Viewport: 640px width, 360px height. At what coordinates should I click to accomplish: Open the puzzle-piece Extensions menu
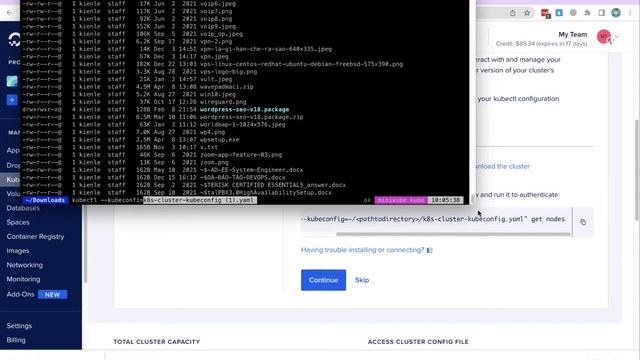pyautogui.click(x=587, y=13)
